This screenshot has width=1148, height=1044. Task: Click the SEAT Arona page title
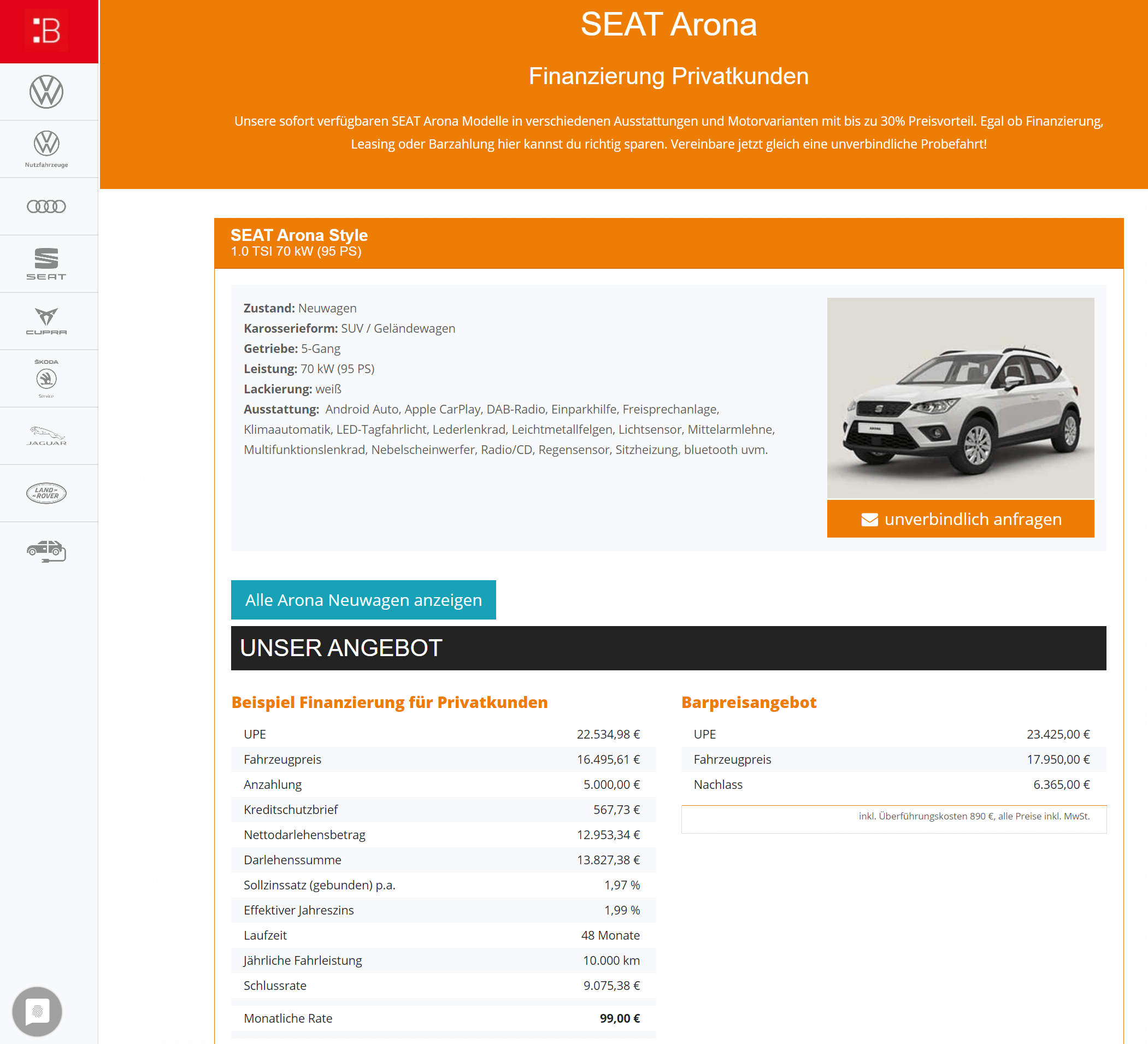(x=668, y=25)
